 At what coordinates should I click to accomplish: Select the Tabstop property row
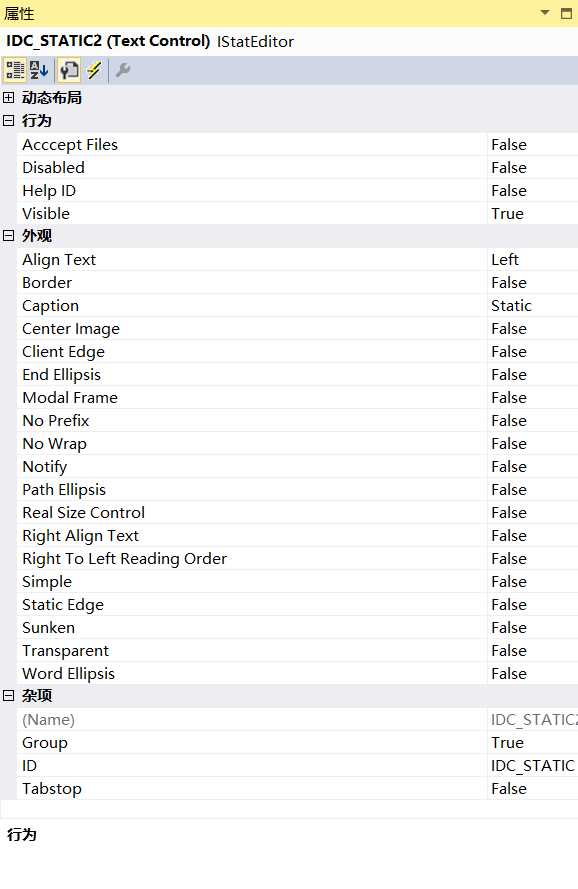pos(297,789)
